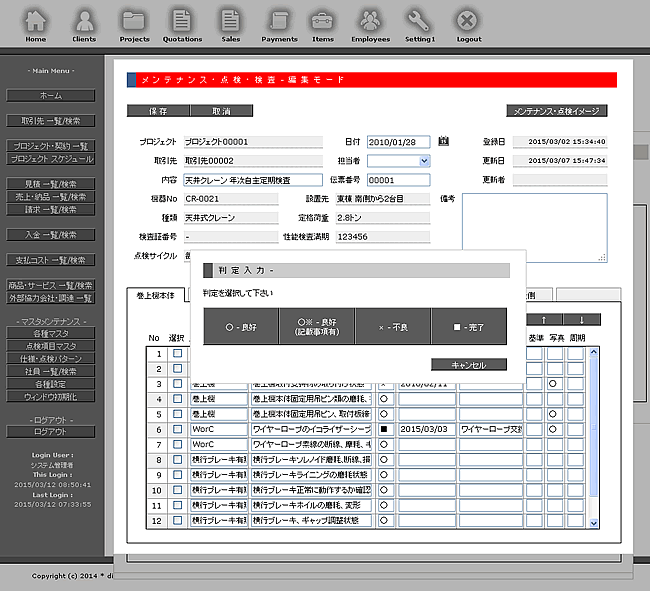Click the date cell 2015/03/03 in row 6

pos(426,429)
